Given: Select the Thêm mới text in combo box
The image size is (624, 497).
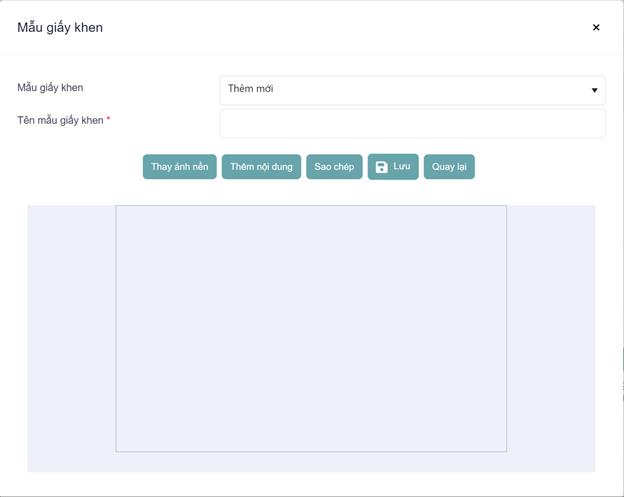Looking at the screenshot, I should click(x=251, y=89).
